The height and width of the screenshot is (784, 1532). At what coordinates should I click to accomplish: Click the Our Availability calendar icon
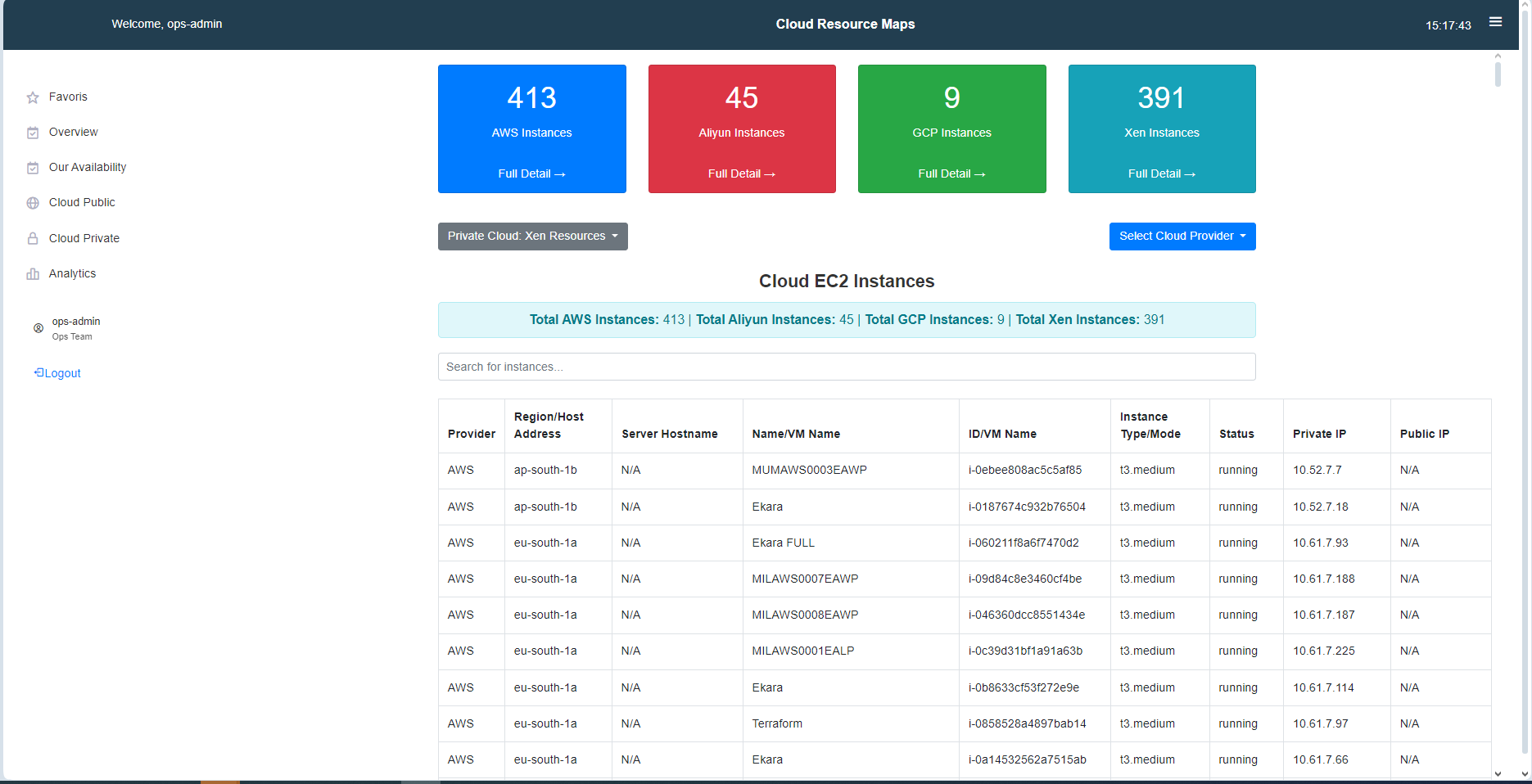click(x=33, y=168)
